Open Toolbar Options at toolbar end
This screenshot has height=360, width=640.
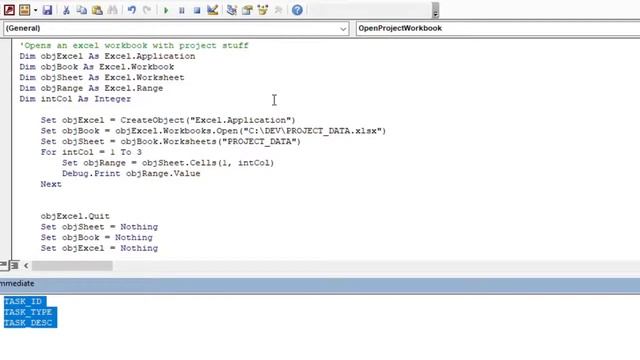(x=435, y=11)
